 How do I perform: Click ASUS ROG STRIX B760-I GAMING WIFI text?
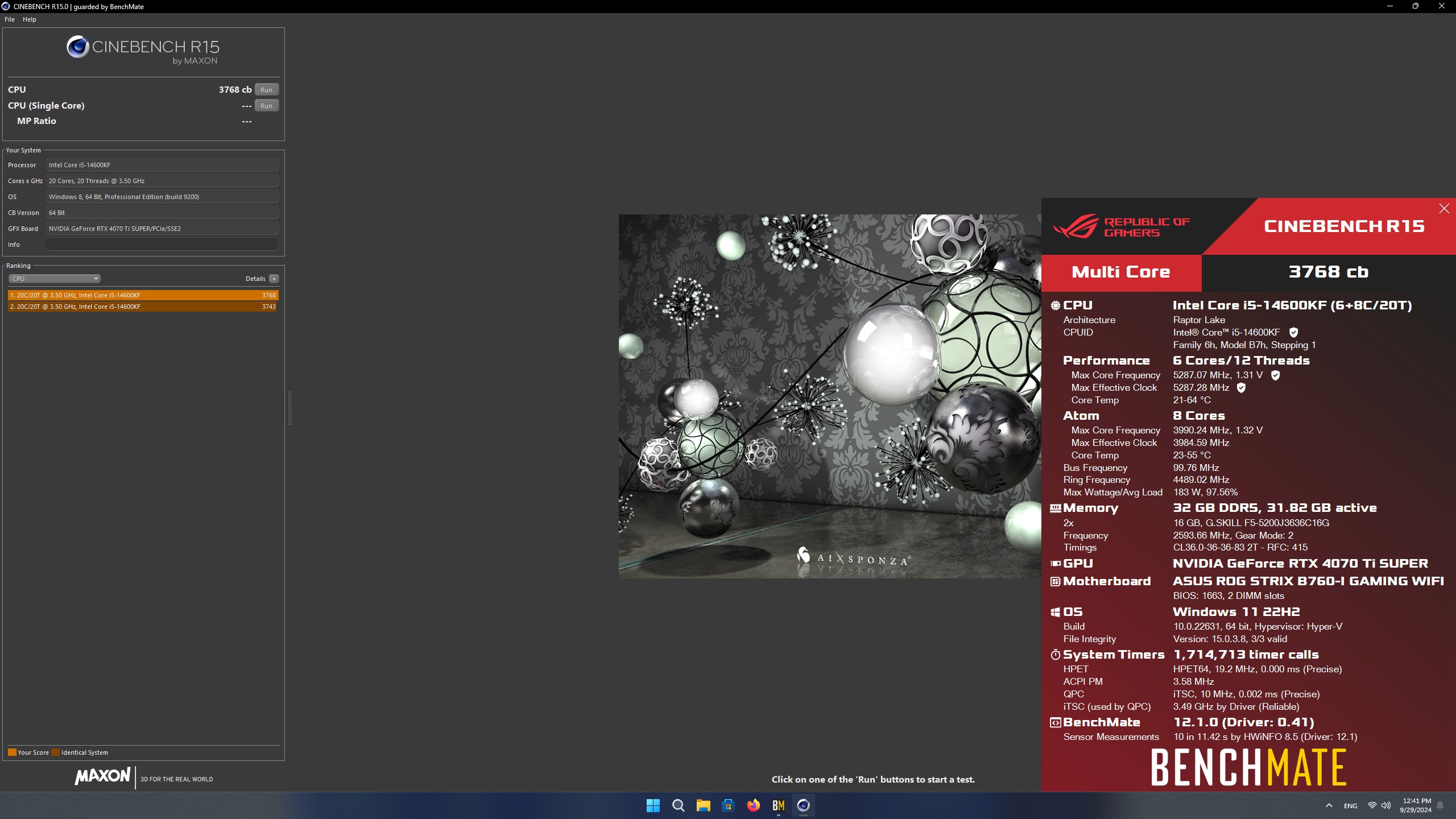pyautogui.click(x=1308, y=581)
